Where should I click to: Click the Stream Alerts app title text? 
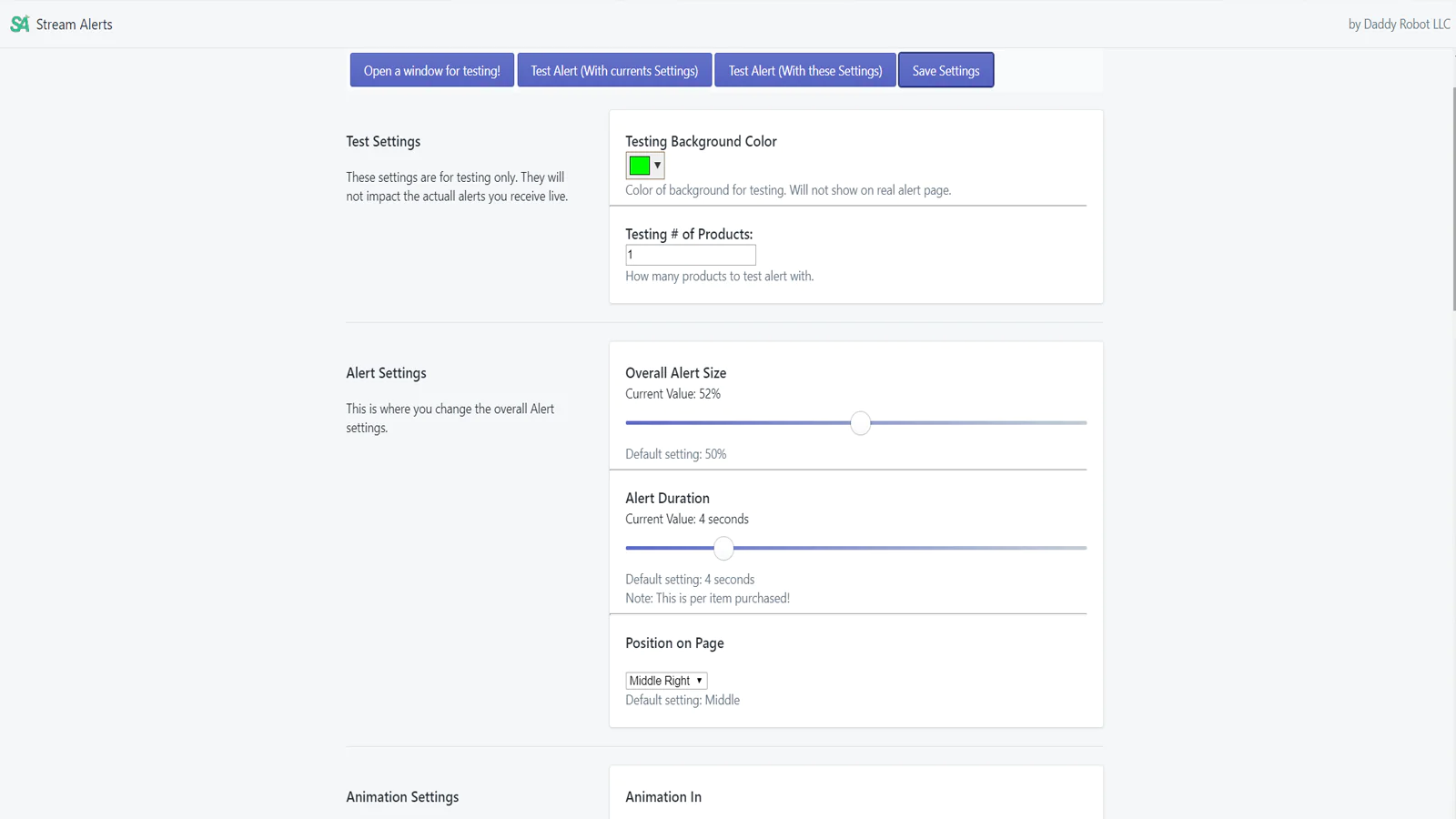[75, 25]
